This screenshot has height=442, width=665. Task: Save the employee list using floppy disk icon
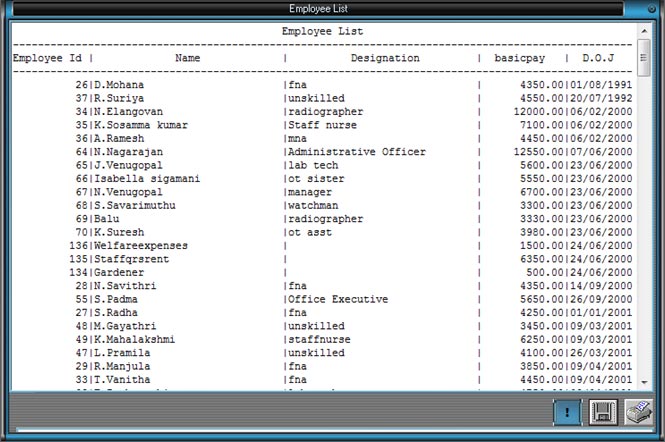[x=603, y=412]
